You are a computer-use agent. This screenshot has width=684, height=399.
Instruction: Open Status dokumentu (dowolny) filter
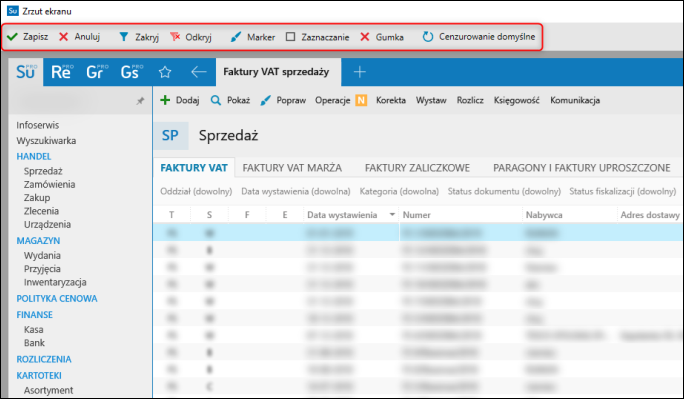click(504, 191)
